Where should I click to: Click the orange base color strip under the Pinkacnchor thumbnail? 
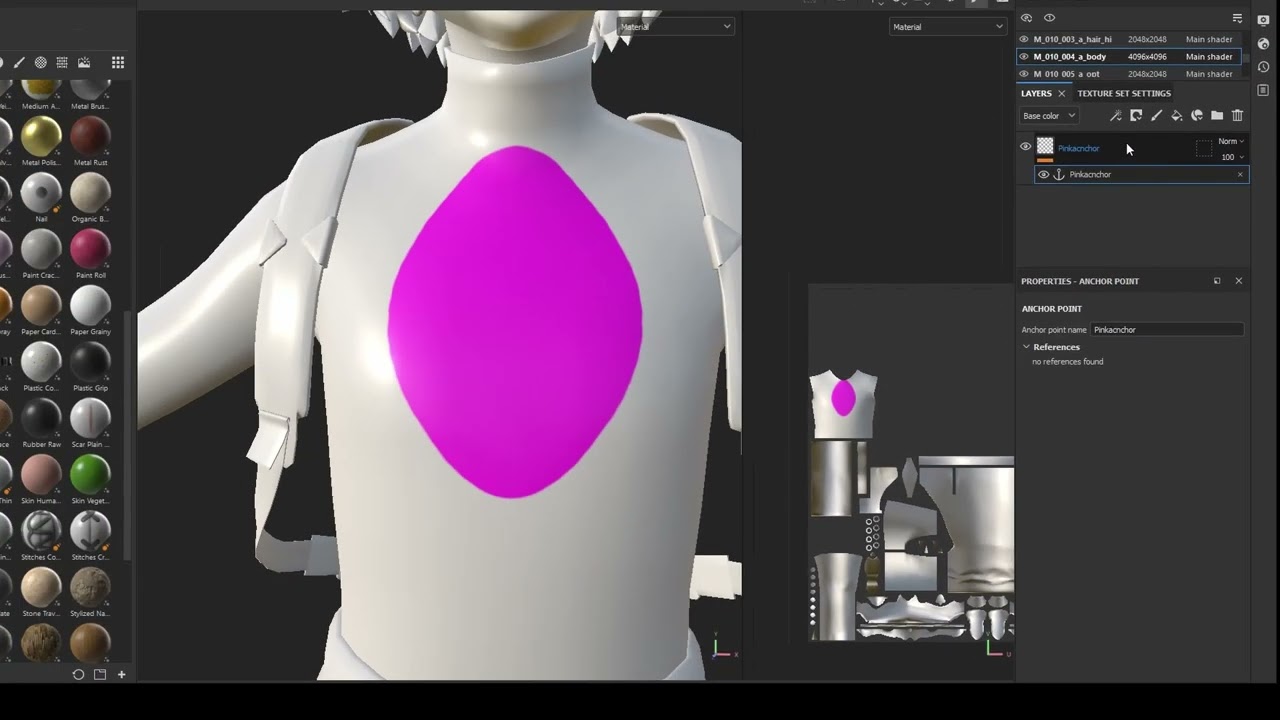point(1045,160)
